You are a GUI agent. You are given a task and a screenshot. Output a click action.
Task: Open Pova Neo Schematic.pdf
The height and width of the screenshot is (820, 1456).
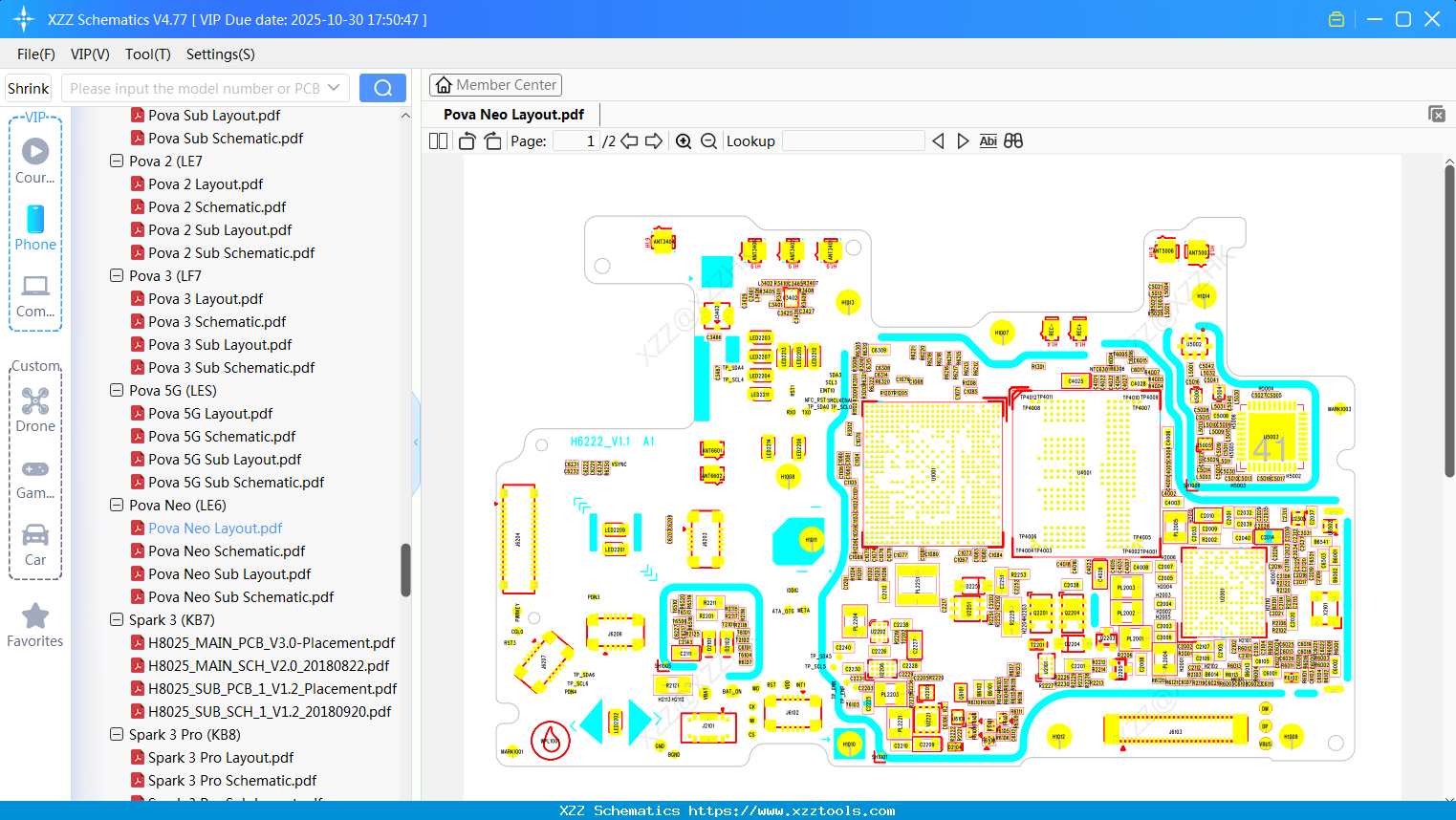[227, 551]
